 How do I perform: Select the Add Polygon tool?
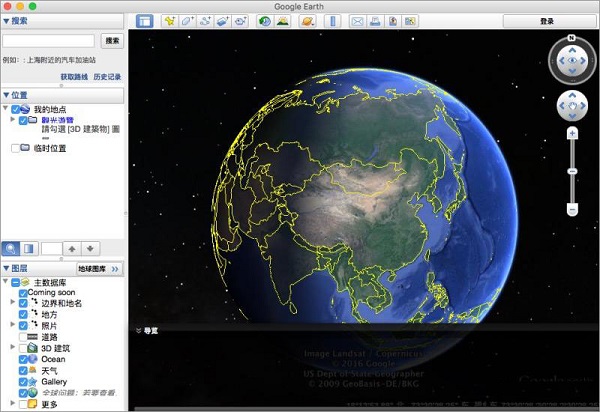click(187, 21)
